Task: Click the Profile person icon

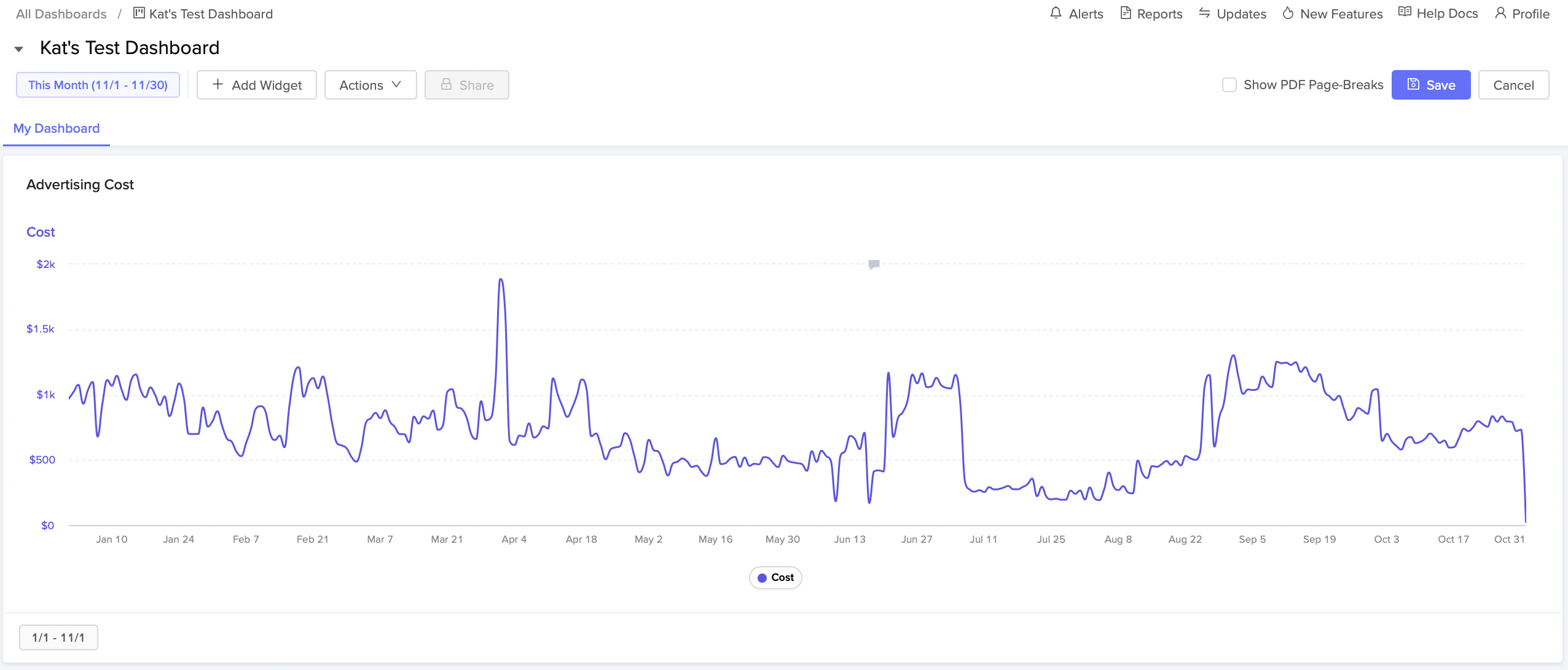Action: tap(1500, 13)
